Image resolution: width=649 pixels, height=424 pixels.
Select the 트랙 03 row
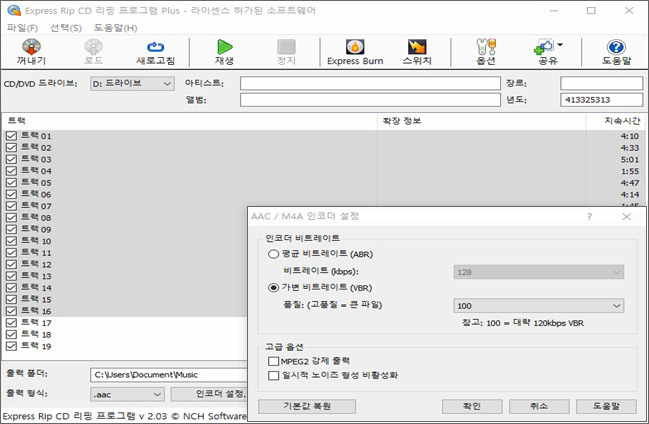point(323,159)
